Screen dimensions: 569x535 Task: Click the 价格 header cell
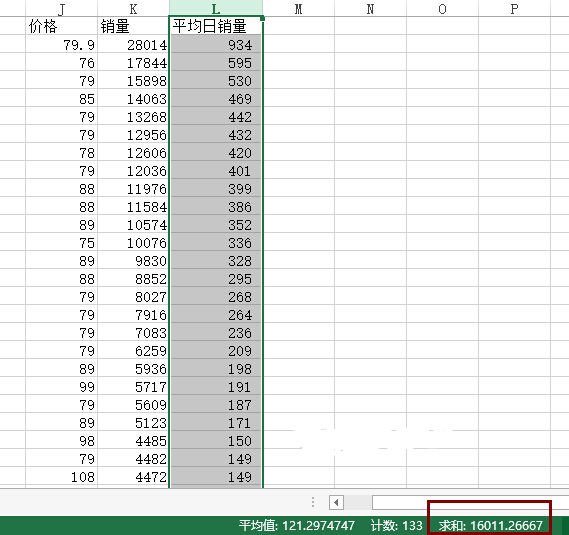point(61,26)
